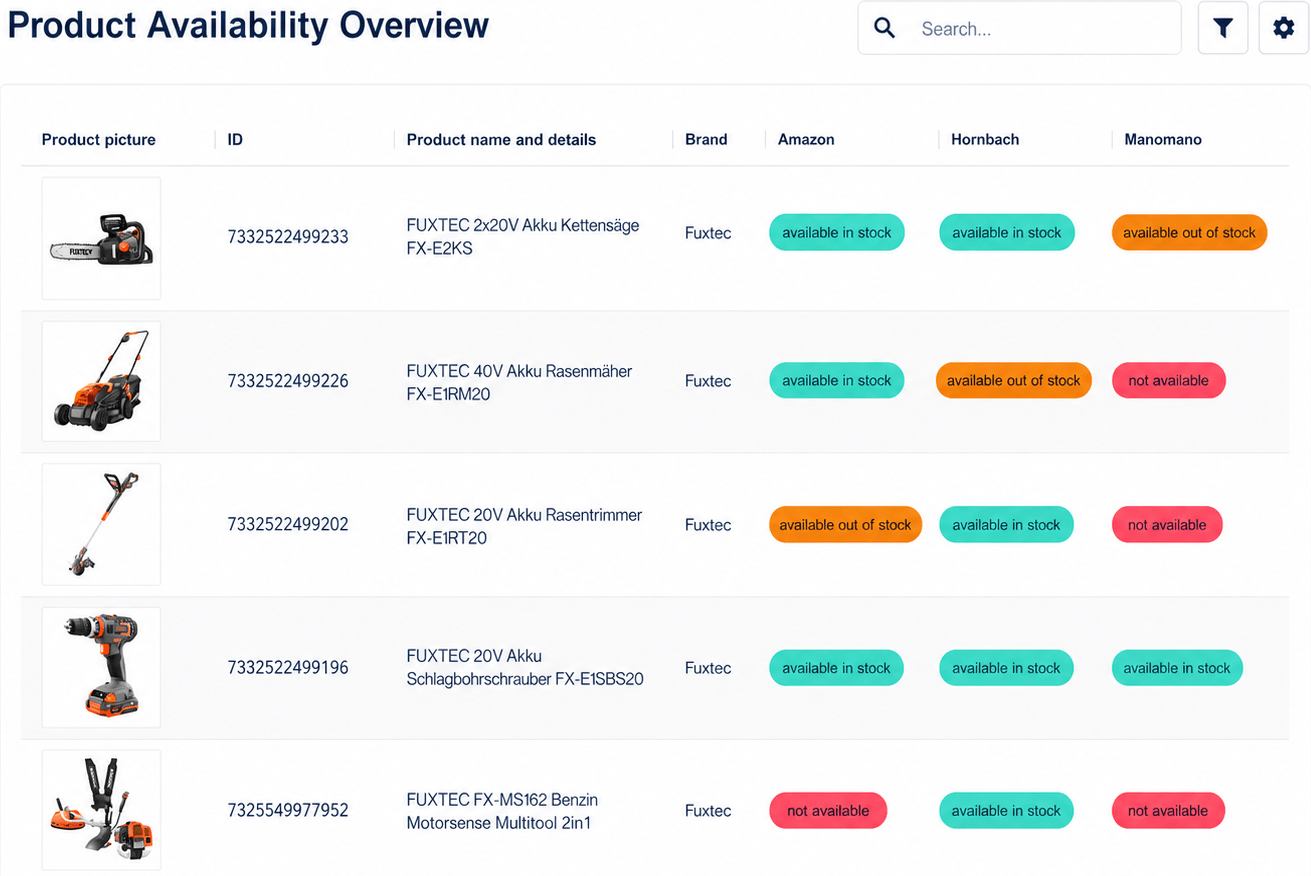Open settings via the gear icon

pos(1283,28)
